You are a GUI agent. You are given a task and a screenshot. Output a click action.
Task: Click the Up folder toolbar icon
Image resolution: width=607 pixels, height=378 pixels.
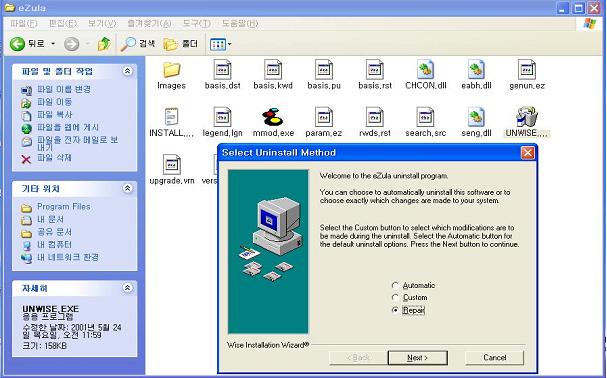(104, 44)
